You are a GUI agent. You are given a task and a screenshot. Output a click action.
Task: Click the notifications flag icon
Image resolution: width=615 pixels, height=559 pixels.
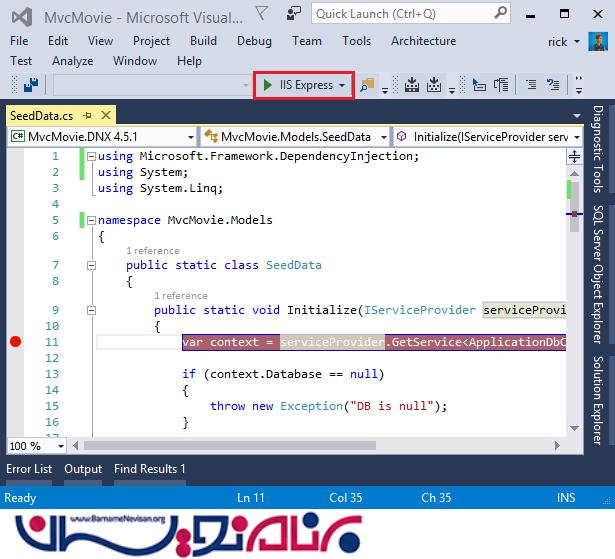click(x=262, y=14)
